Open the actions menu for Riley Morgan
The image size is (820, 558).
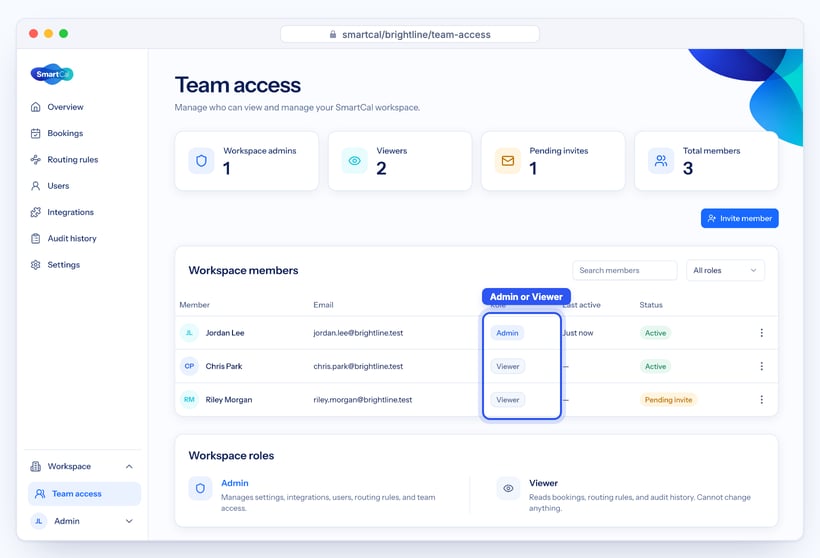pos(761,400)
